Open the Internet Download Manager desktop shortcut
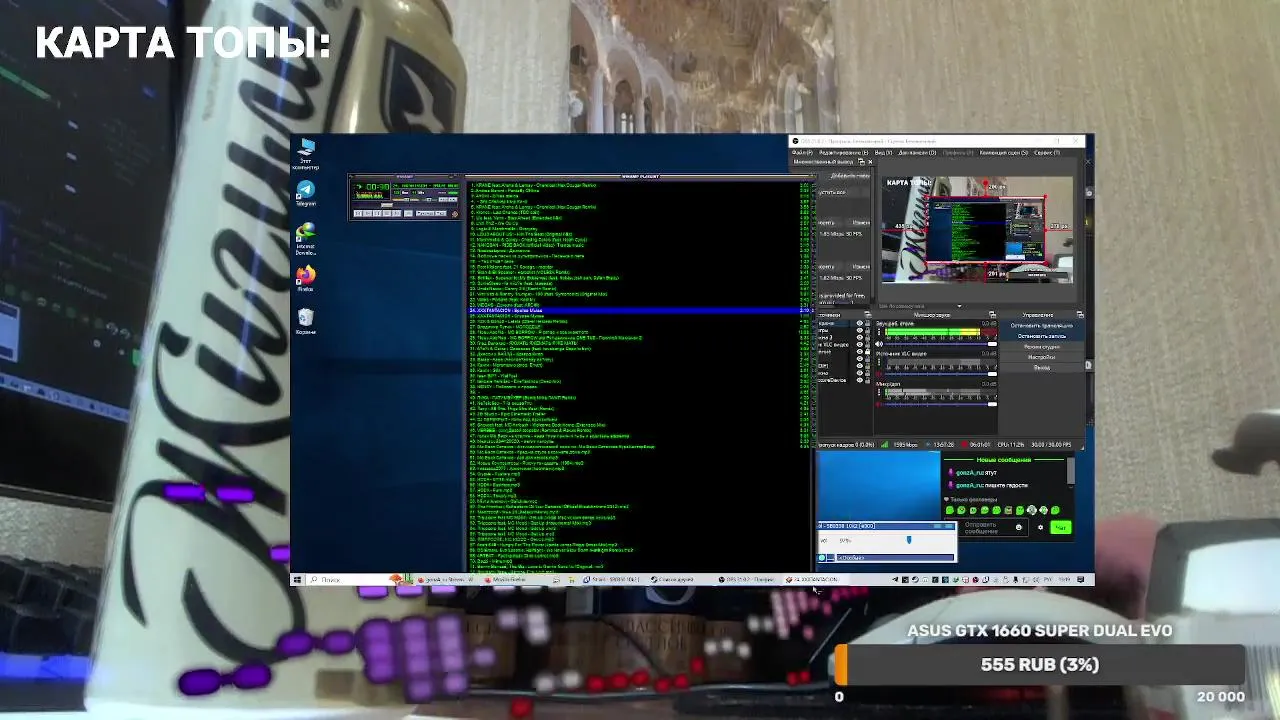Screen dimensions: 1280x720 pos(305,238)
